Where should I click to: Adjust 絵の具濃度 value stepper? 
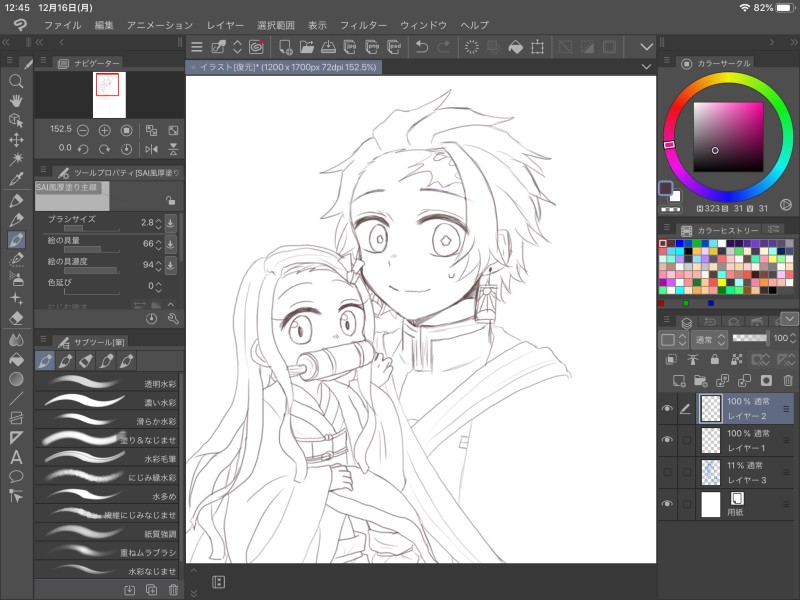[159, 265]
